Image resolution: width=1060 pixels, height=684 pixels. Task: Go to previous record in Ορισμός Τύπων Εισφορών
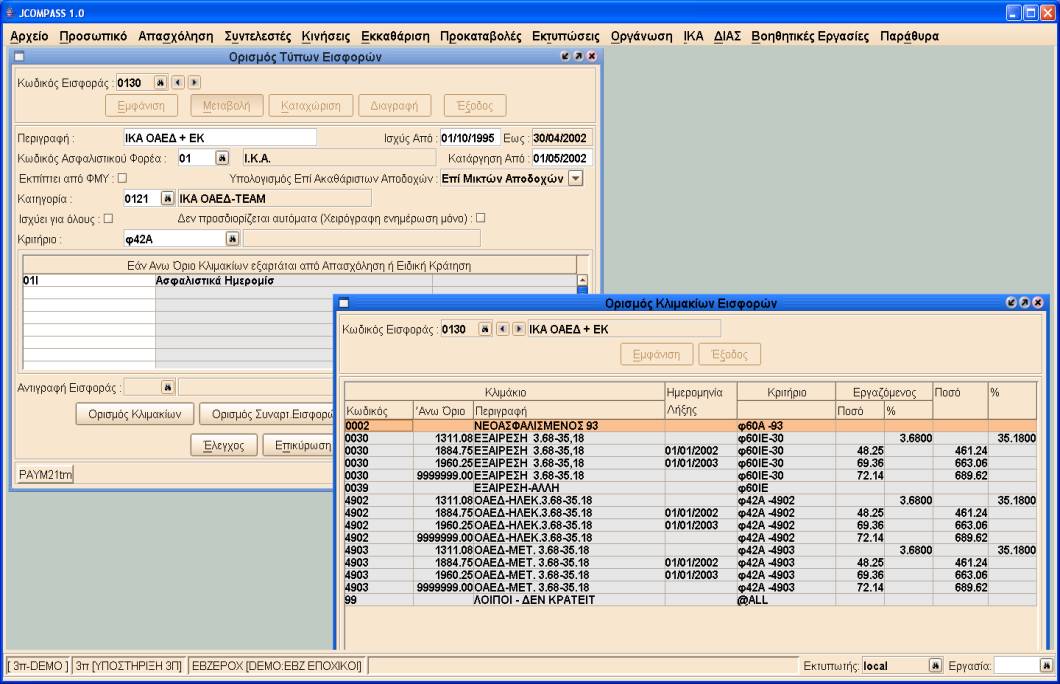[x=178, y=82]
